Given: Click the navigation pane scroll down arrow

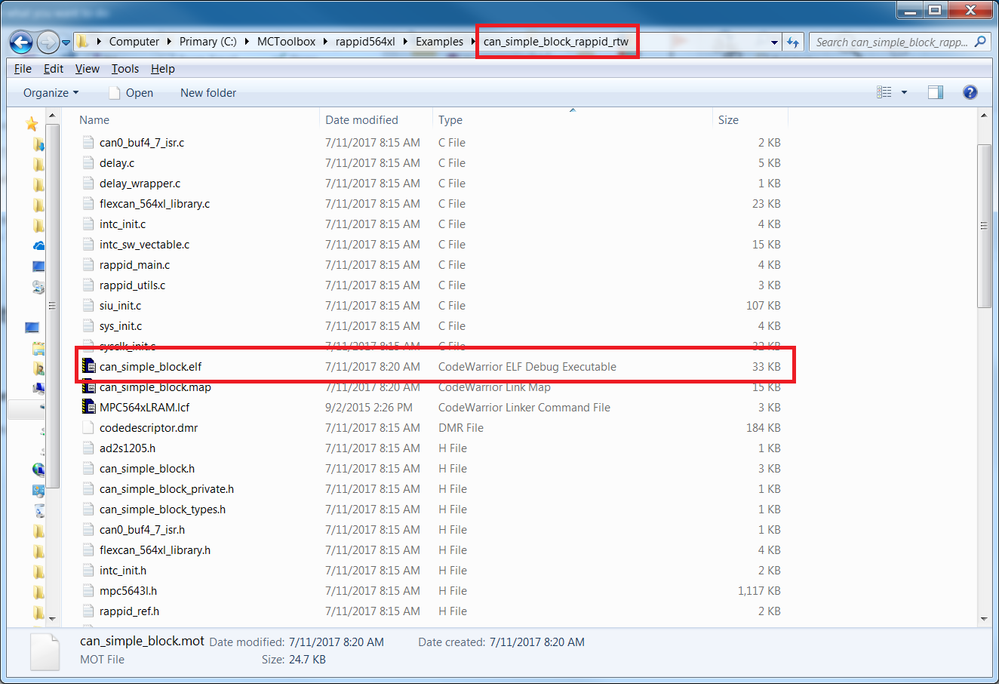Looking at the screenshot, I should tap(52, 618).
